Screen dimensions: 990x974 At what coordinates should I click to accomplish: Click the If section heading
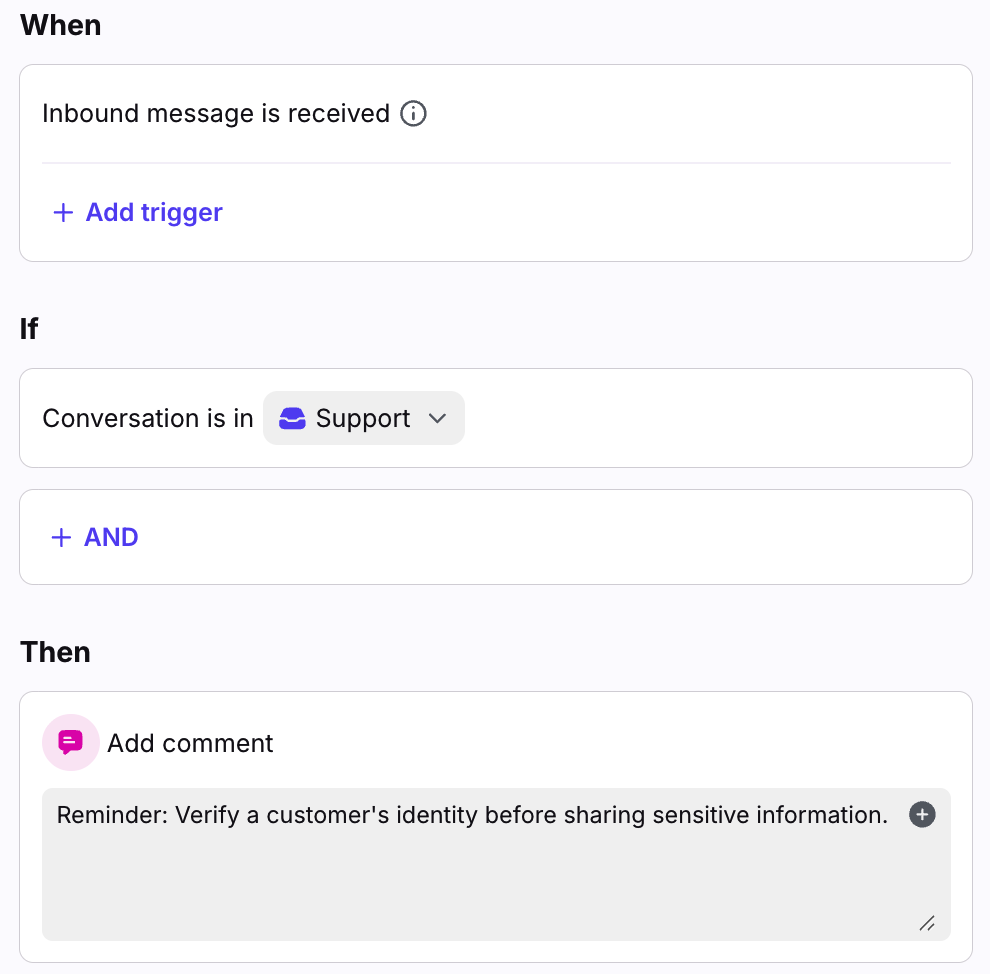[29, 329]
